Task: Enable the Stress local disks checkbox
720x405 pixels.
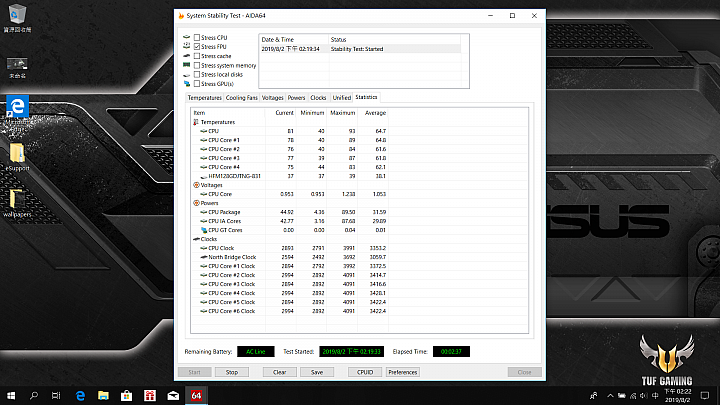Action: [197, 74]
